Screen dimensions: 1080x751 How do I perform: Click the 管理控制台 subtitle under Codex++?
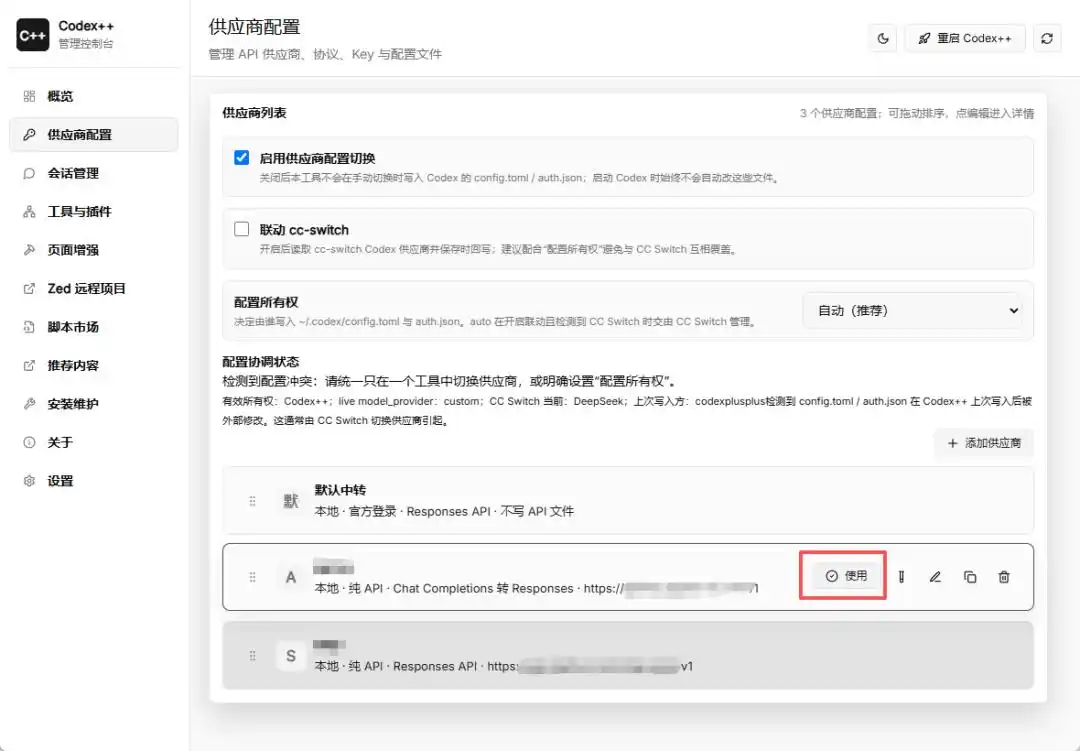(85, 43)
